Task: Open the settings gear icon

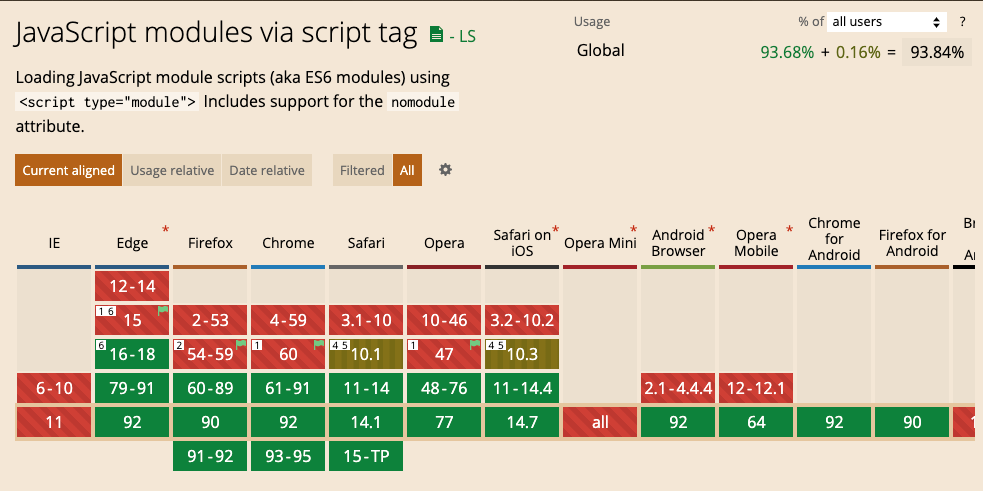Action: (445, 170)
